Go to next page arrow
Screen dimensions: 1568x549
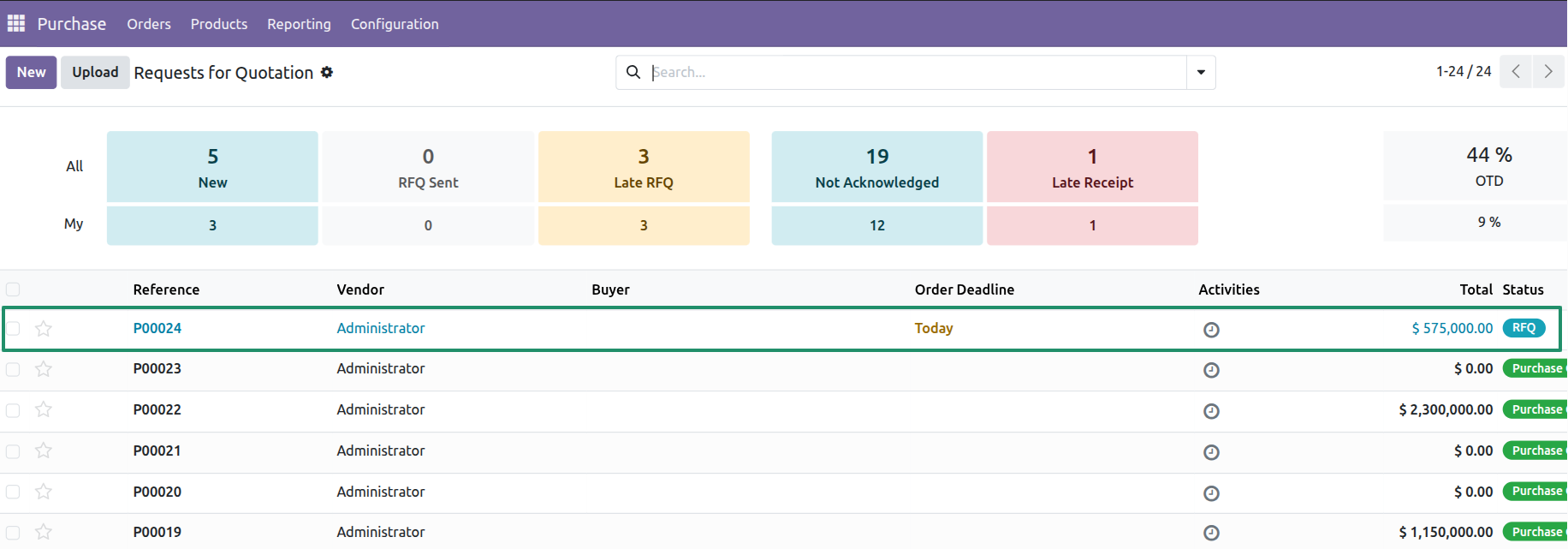(1548, 72)
